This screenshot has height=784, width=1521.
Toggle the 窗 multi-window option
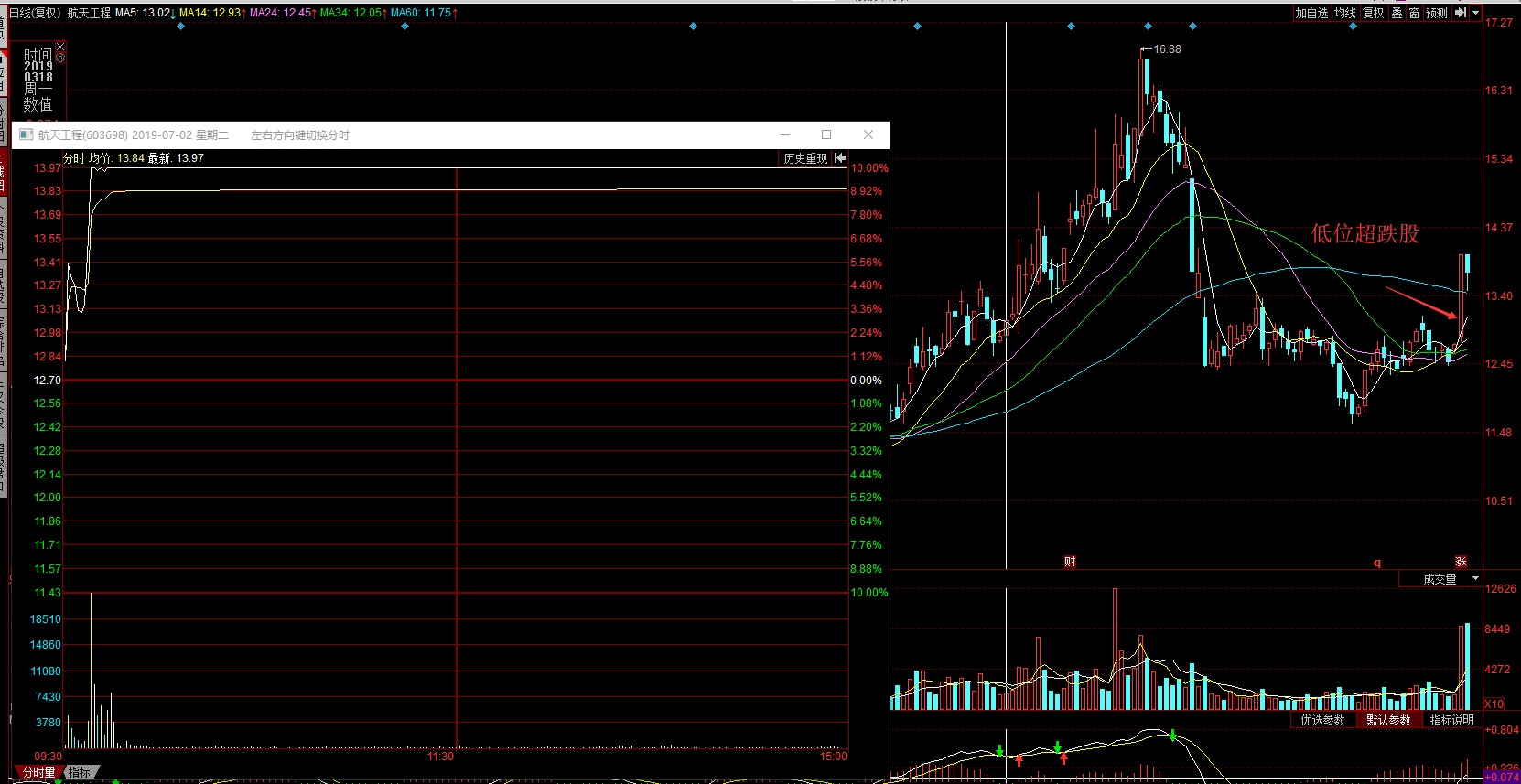click(x=1414, y=13)
